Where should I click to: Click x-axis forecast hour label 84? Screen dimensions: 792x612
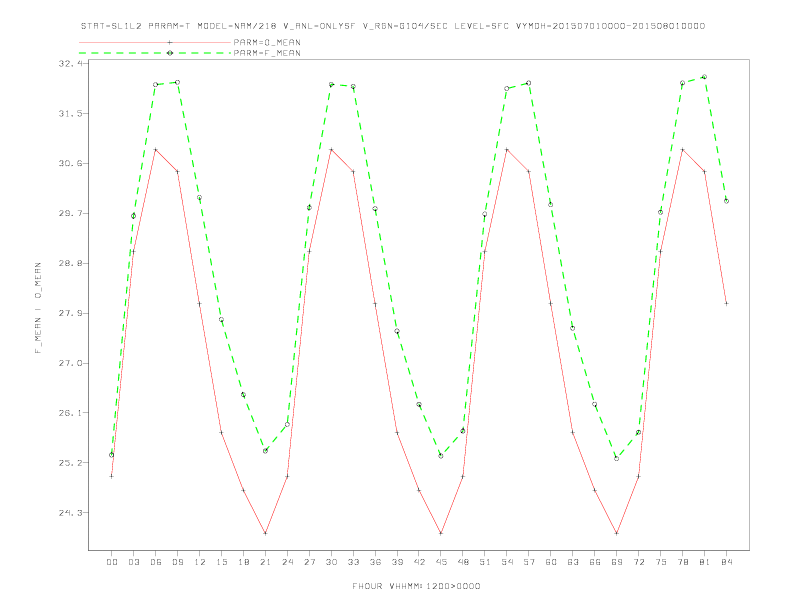(727, 562)
